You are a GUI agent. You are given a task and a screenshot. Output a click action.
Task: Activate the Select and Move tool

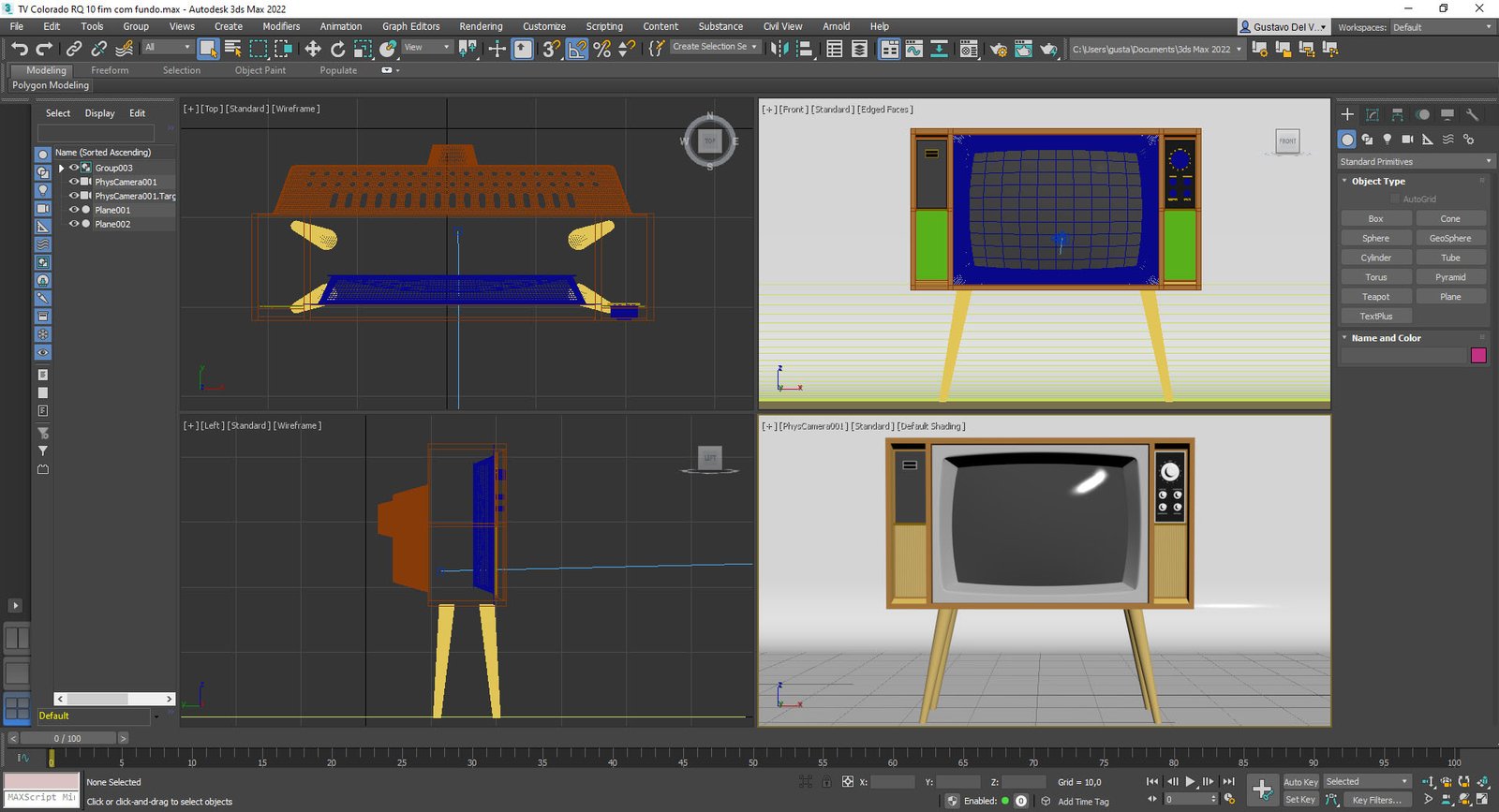(313, 49)
